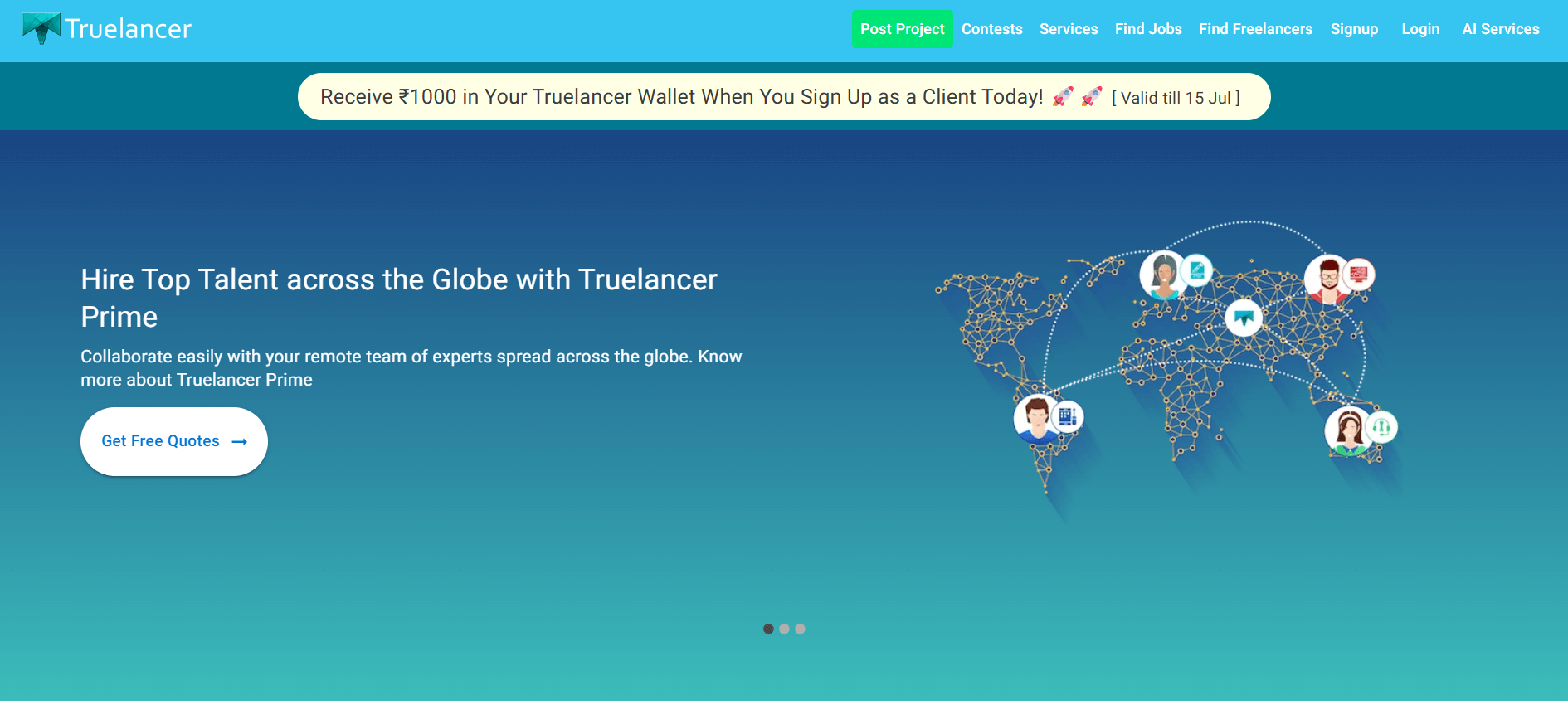Open the Contests menu item

(x=991, y=29)
